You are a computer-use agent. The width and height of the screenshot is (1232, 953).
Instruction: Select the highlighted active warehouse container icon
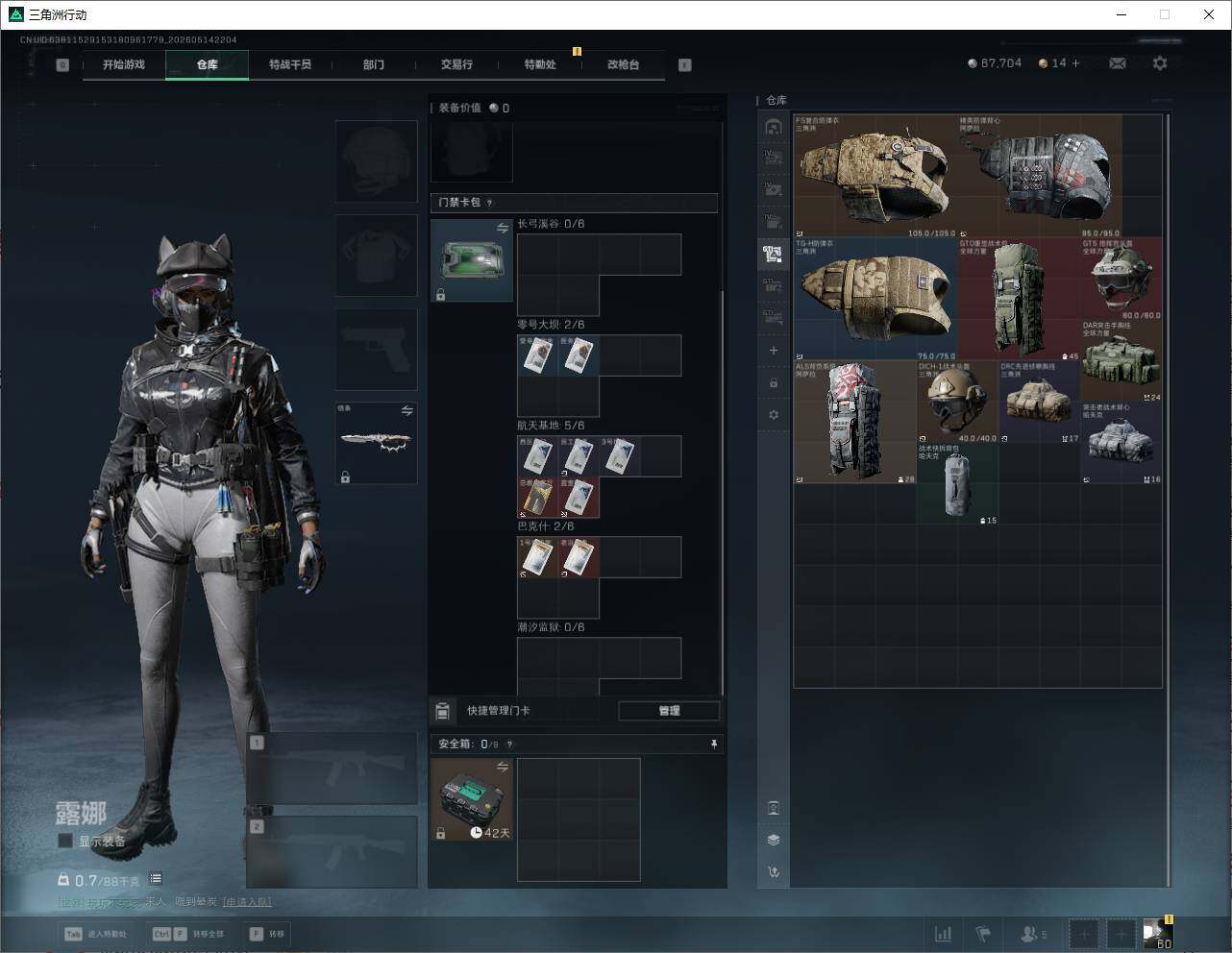pos(774,254)
